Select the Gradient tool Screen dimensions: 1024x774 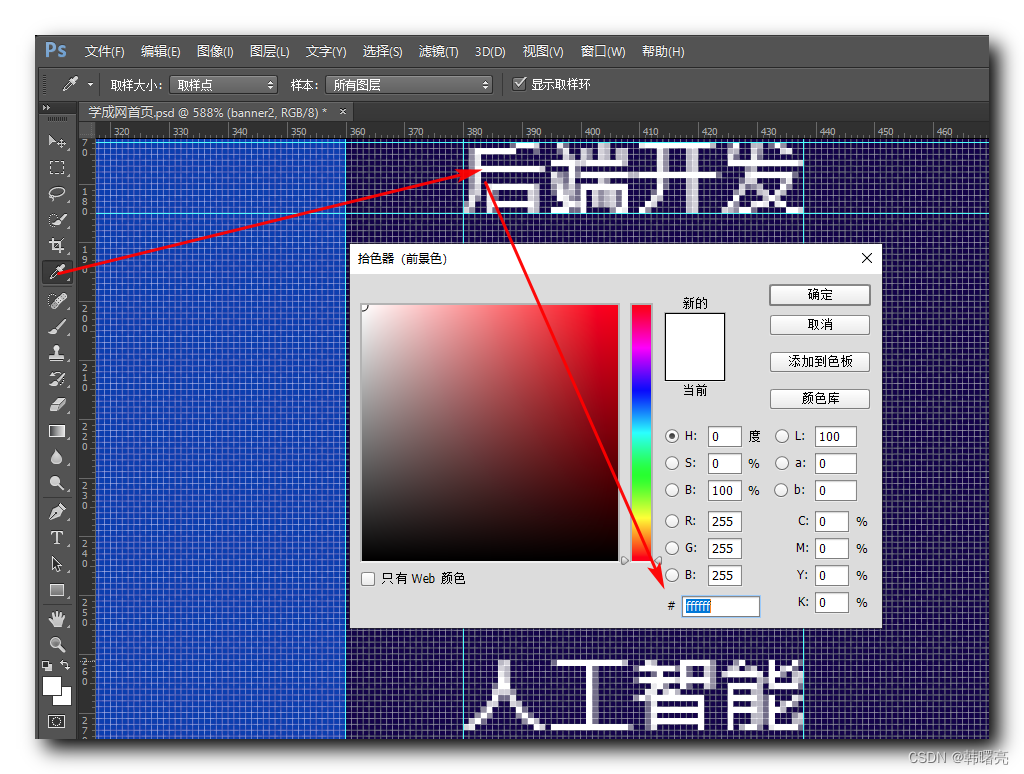(57, 432)
